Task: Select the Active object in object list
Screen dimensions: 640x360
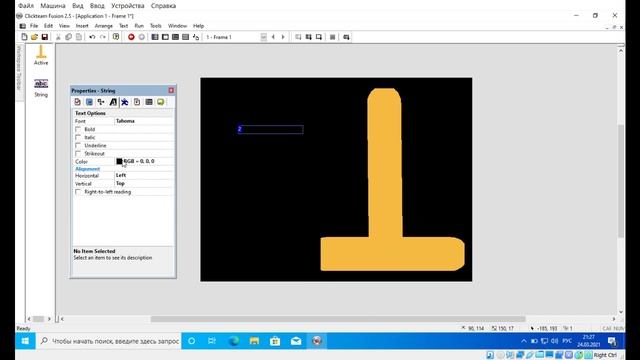Action: click(x=41, y=55)
